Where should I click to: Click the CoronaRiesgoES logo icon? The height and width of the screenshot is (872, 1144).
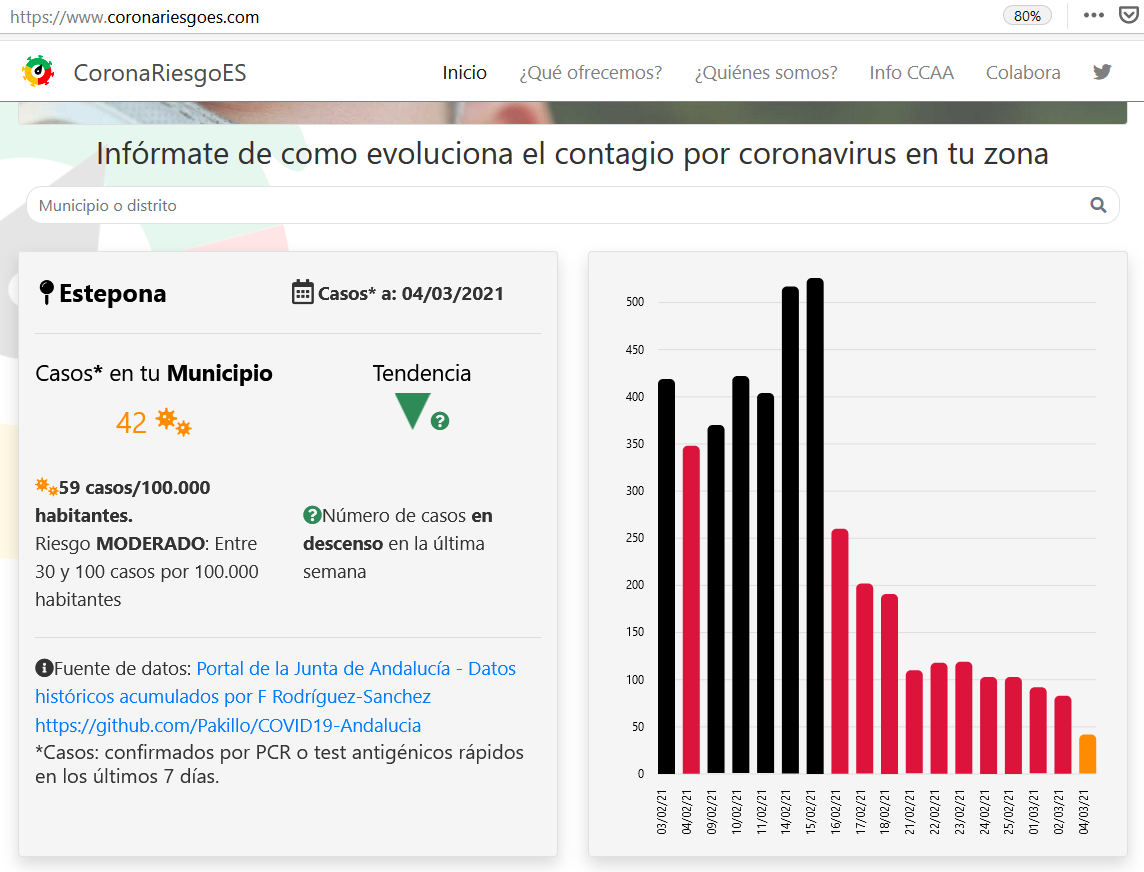[38, 72]
